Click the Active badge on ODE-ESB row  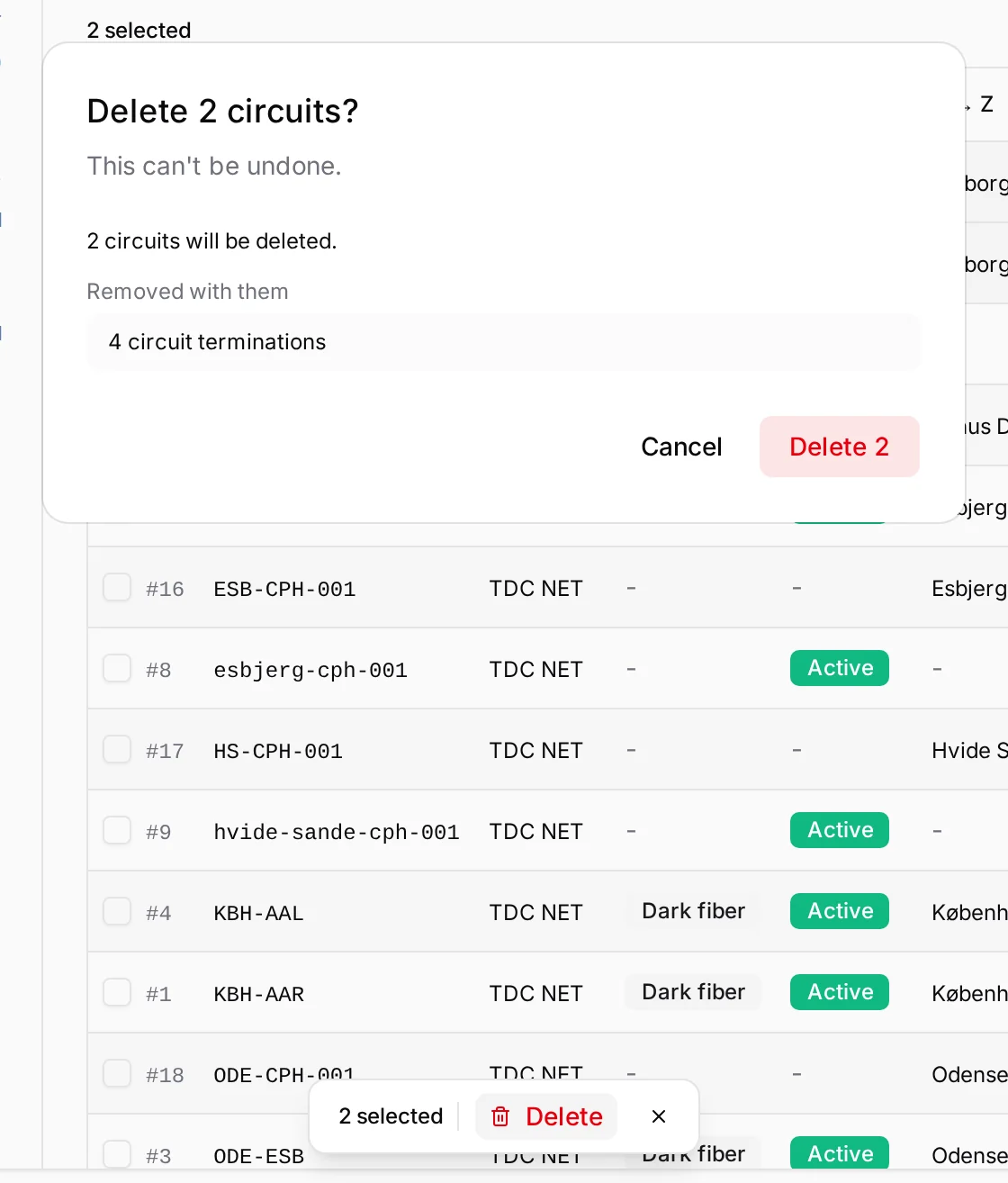click(840, 1153)
